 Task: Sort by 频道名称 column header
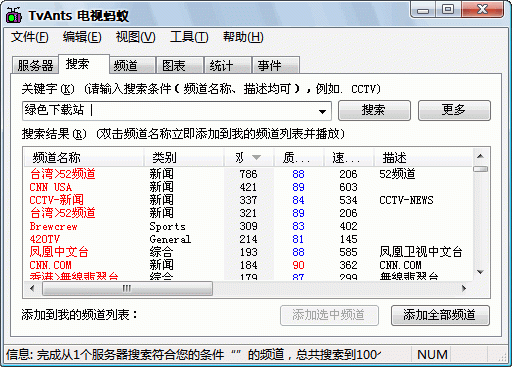click(84, 157)
